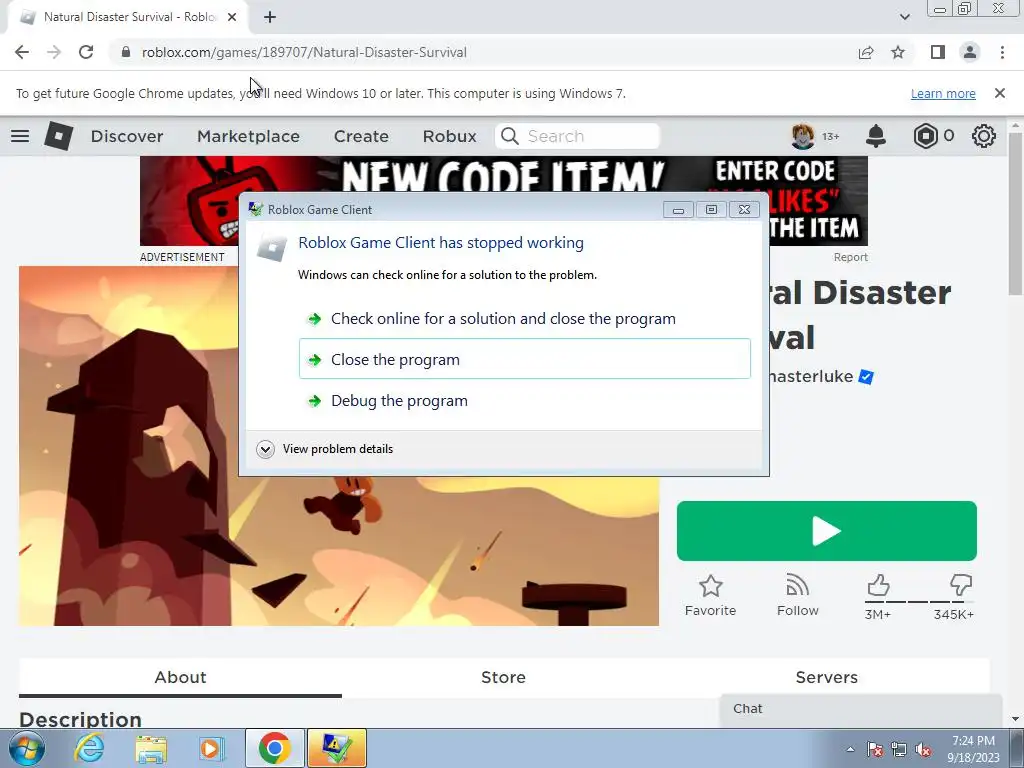Open Roblox notifications bell
Screen dimensions: 1024x768
point(876,136)
